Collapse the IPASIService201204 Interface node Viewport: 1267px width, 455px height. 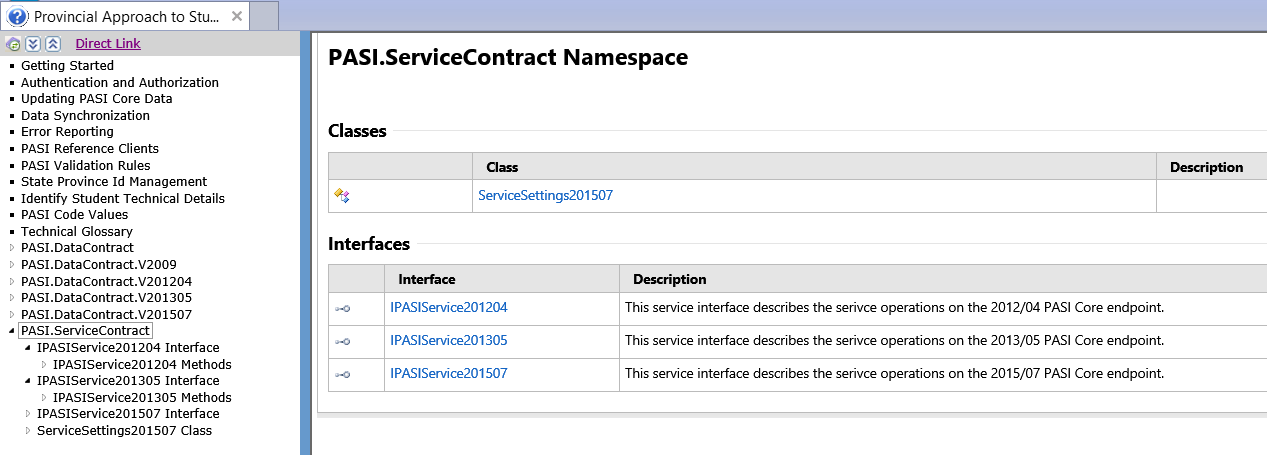[28, 348]
